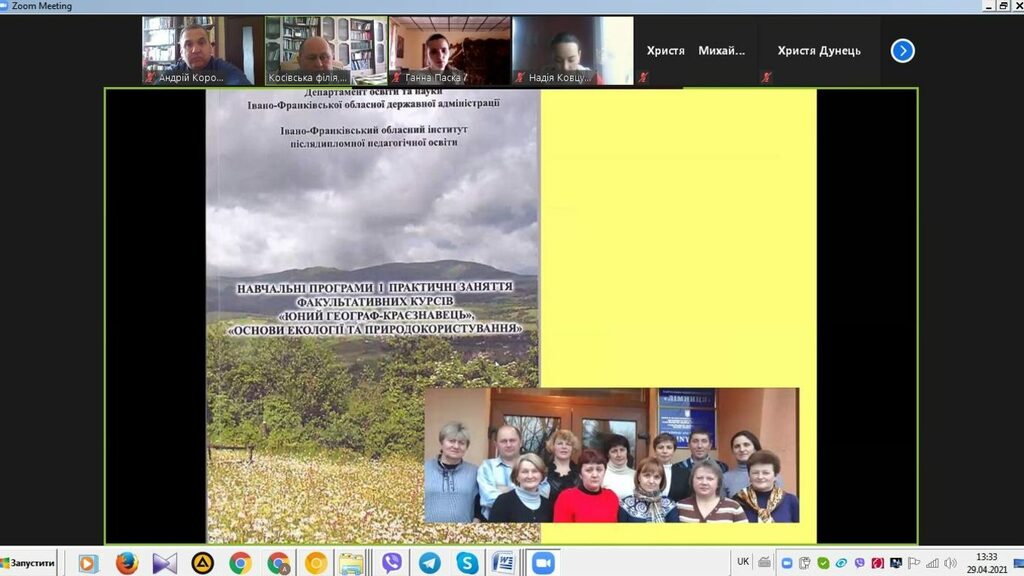This screenshot has width=1024, height=576.
Task: Switch the UK keyboard language indicator
Action: [x=743, y=562]
